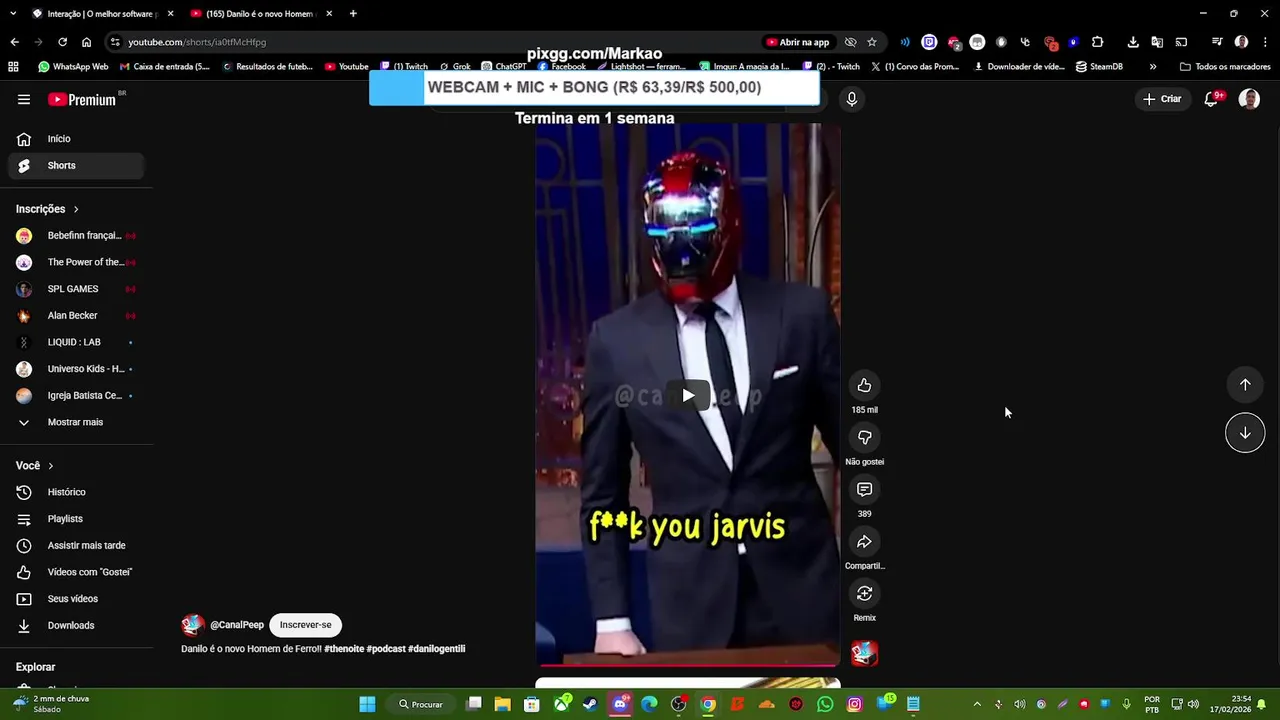Click the #danilogentili hashtag
Viewport: 1280px width, 720px height.
click(x=436, y=649)
